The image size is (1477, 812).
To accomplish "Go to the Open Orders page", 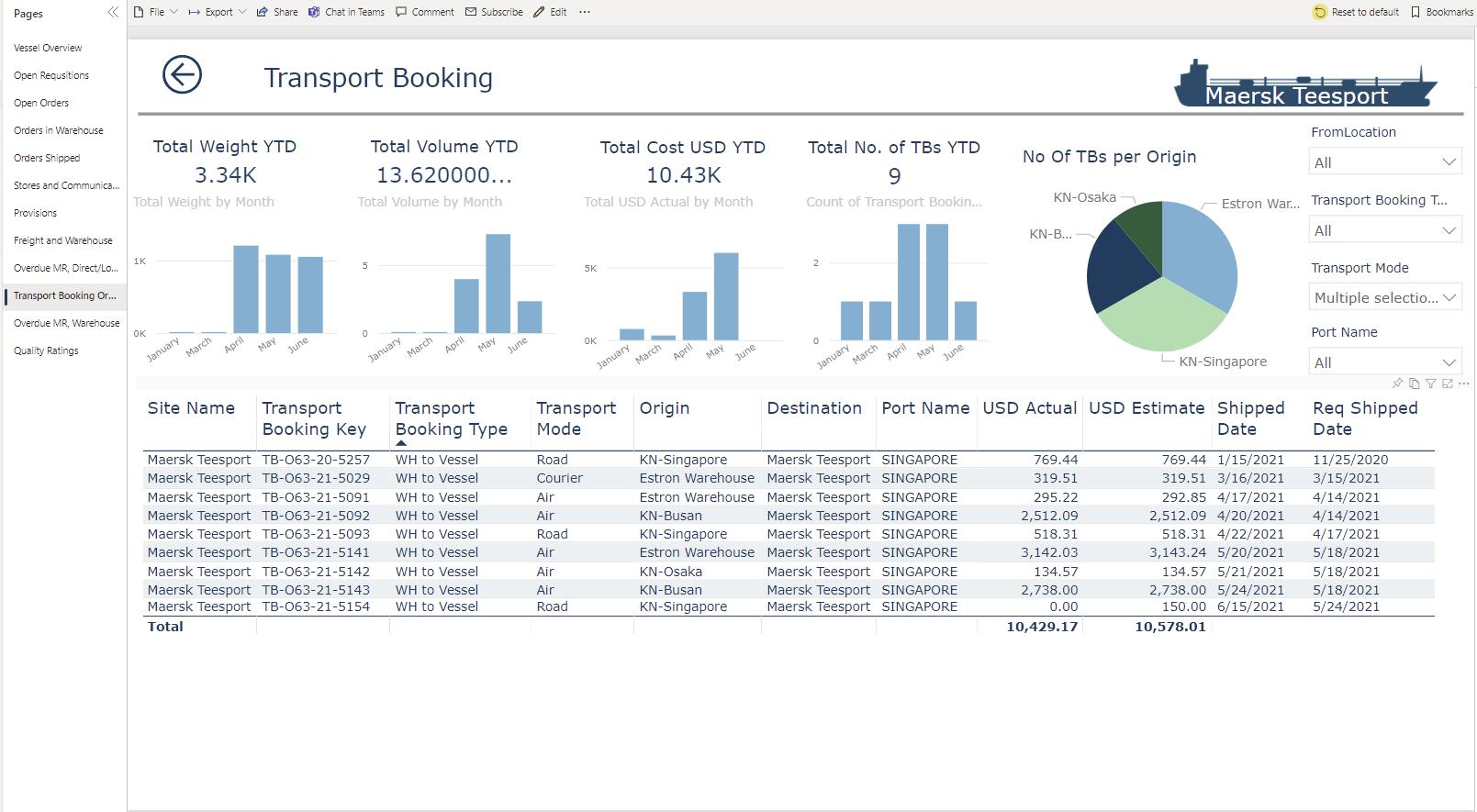I will [x=63, y=103].
